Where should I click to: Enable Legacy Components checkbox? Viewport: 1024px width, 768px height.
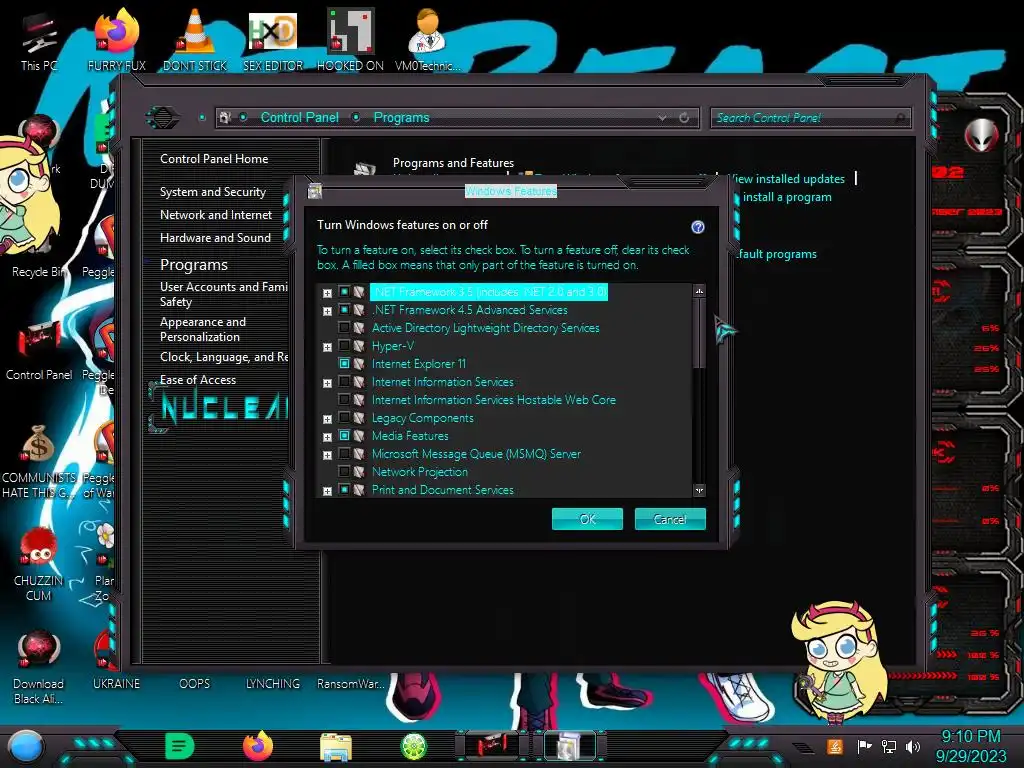tap(344, 417)
